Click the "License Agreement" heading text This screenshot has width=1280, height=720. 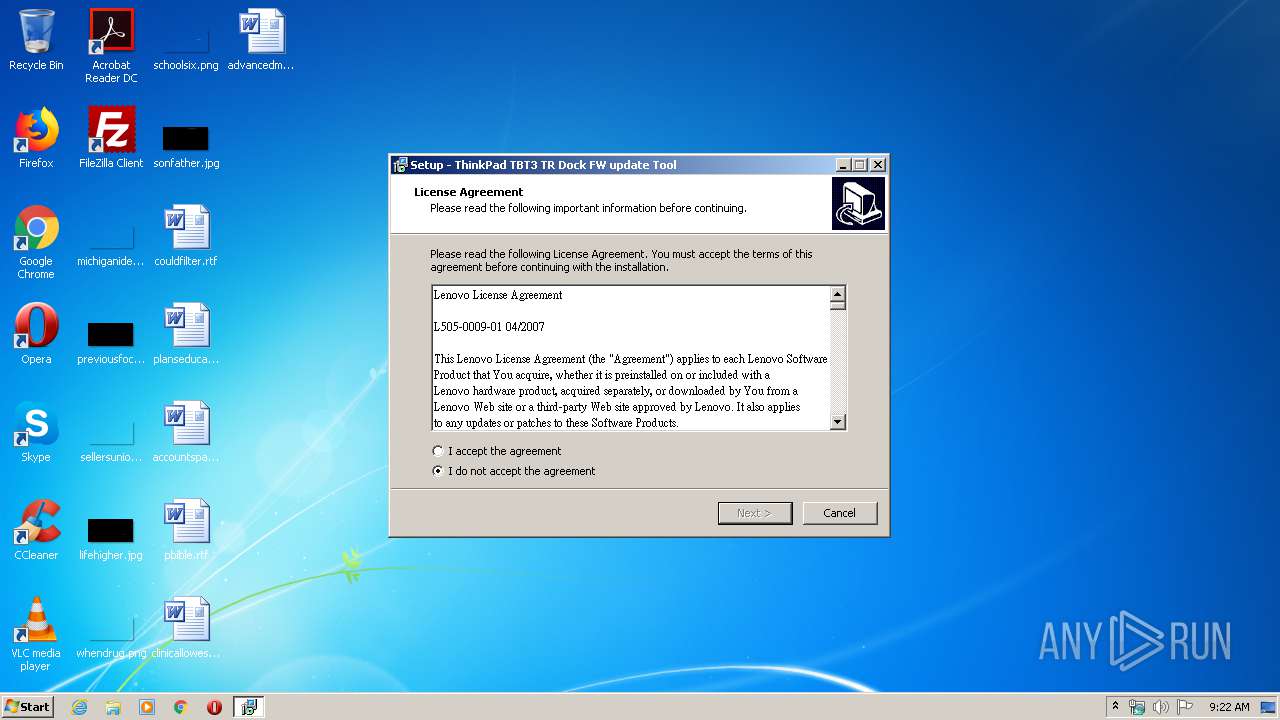click(469, 192)
